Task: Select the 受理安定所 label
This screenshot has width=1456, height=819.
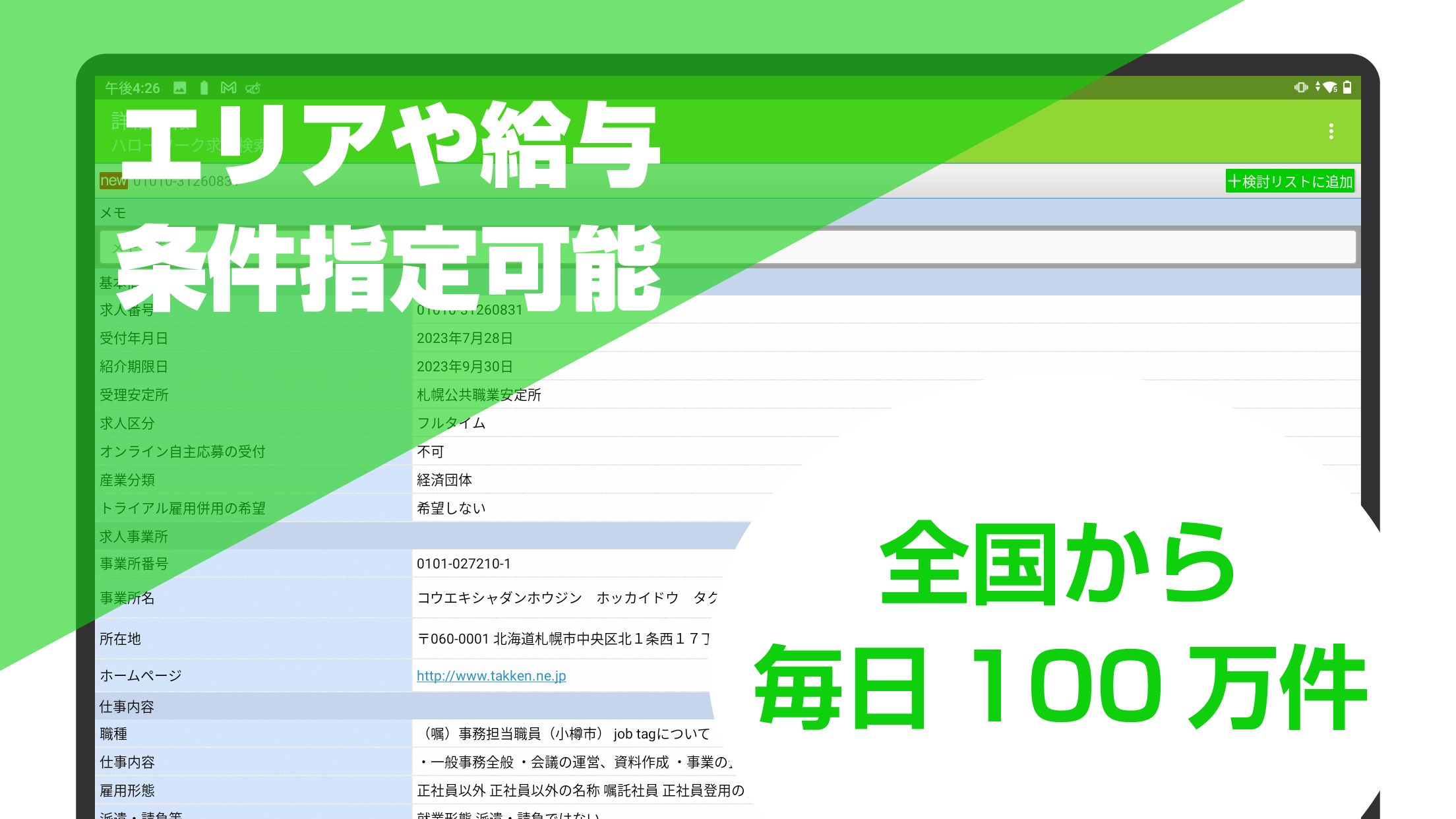Action: click(134, 395)
